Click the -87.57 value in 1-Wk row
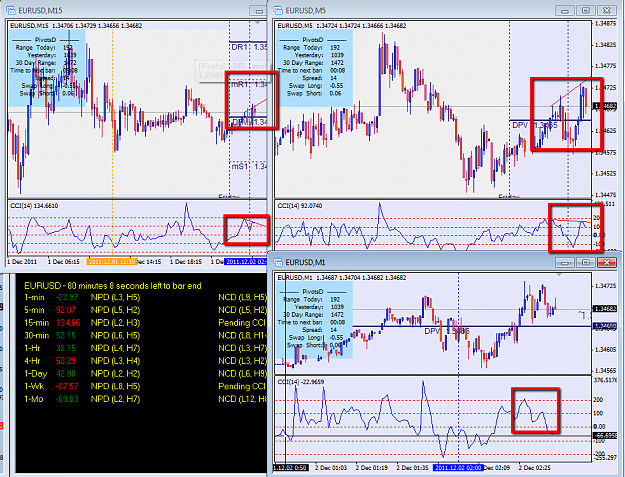The width and height of the screenshot is (625, 477). tap(67, 387)
